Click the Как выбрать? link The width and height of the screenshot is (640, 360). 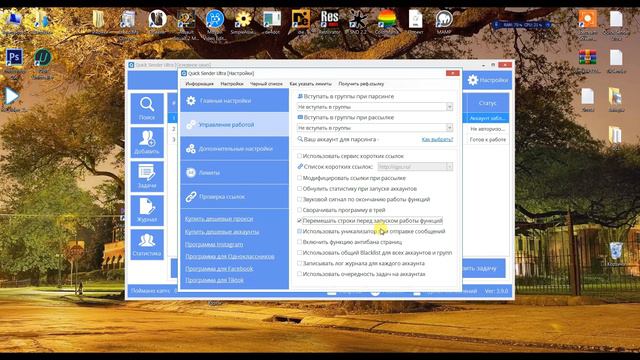pyautogui.click(x=437, y=140)
